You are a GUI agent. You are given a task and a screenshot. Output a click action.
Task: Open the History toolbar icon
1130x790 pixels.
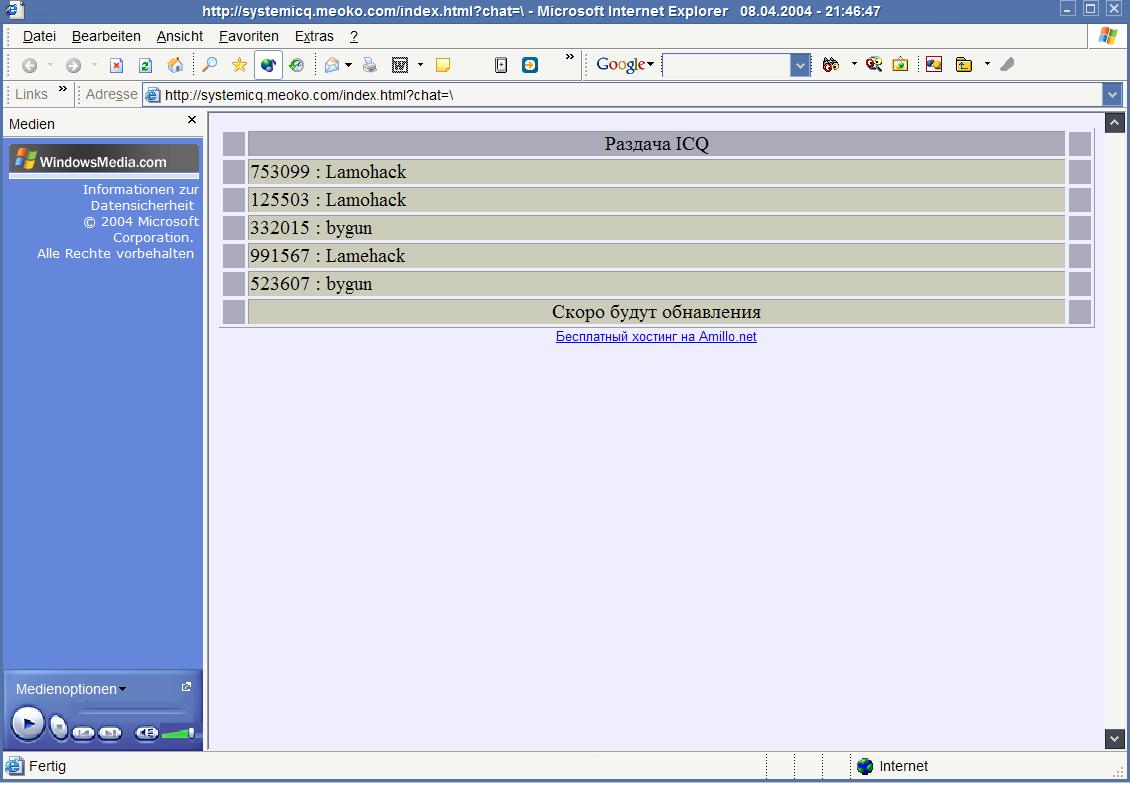pos(297,65)
